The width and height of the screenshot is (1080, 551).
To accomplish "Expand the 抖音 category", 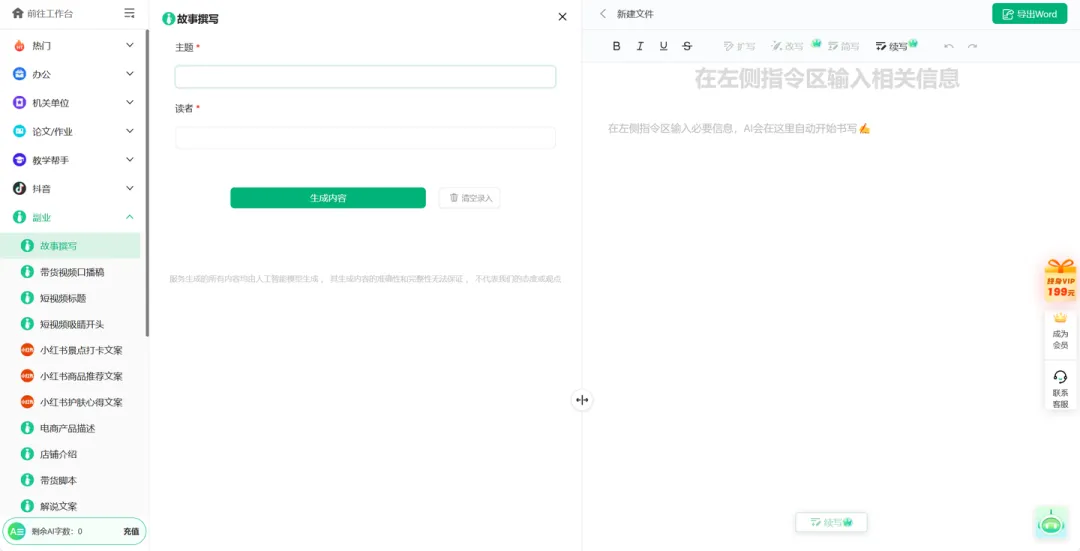I will coord(129,188).
